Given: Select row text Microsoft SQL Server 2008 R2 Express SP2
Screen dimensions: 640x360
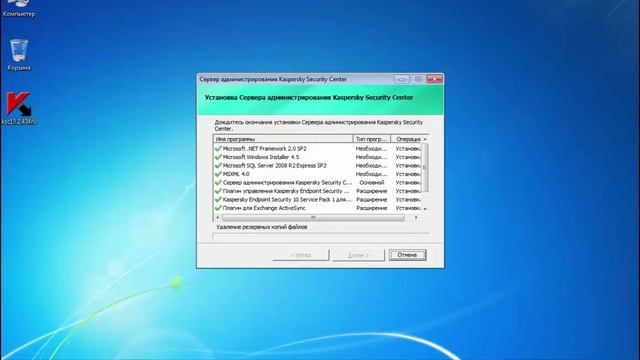Looking at the screenshot, I should pyautogui.click(x=275, y=166).
